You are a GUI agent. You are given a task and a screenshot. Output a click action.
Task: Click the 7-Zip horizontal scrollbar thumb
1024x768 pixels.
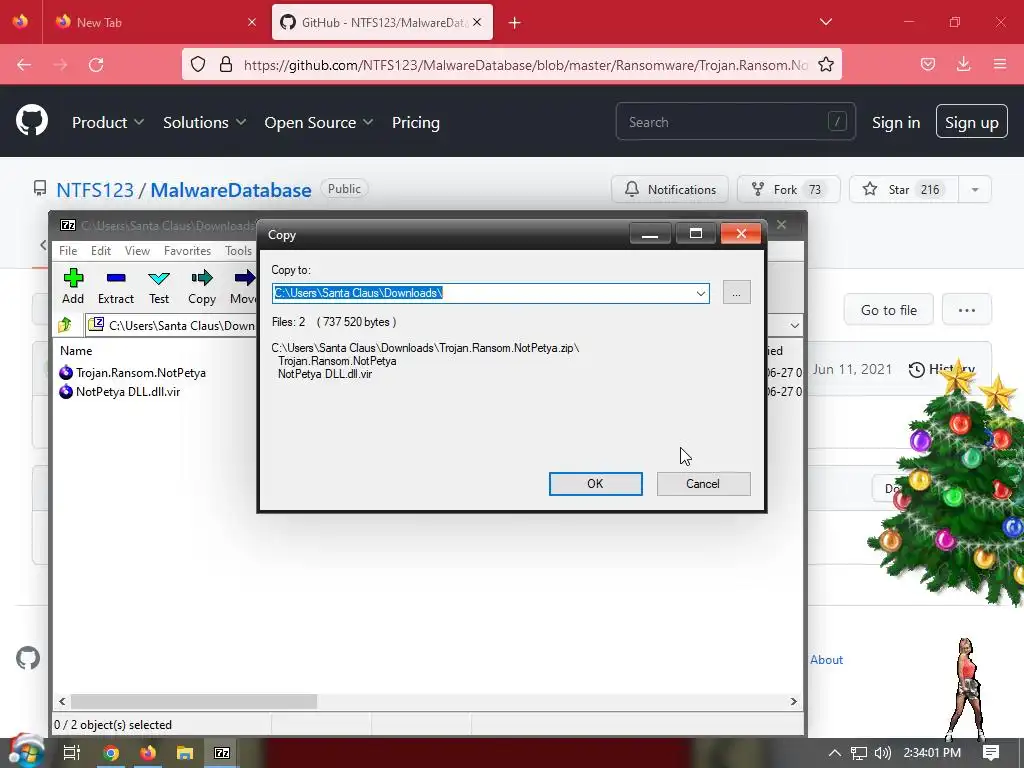(x=194, y=701)
